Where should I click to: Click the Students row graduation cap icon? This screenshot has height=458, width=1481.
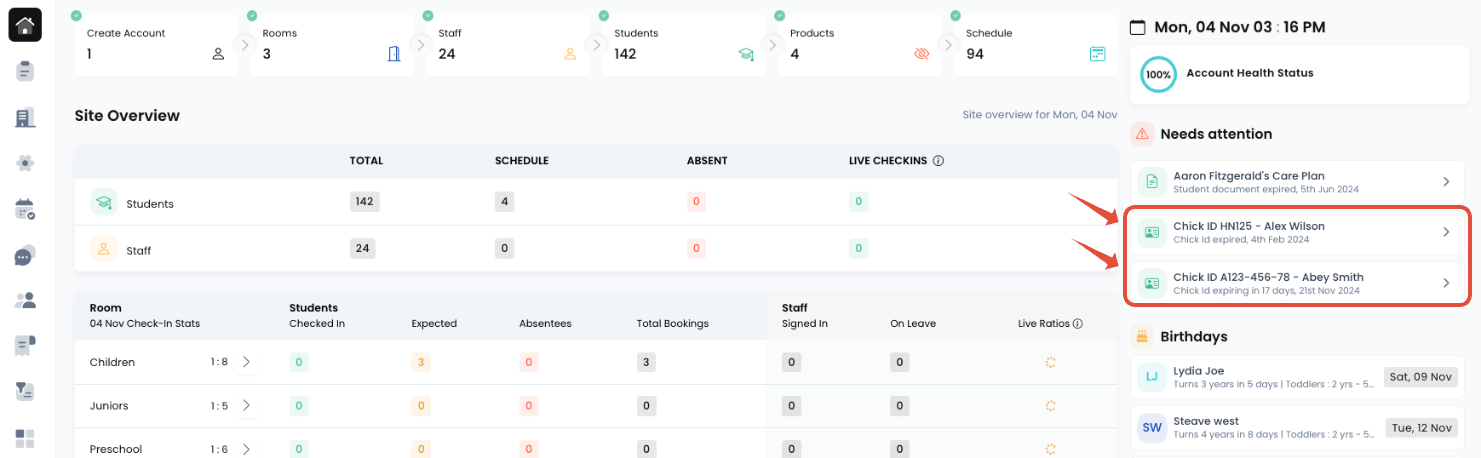104,203
